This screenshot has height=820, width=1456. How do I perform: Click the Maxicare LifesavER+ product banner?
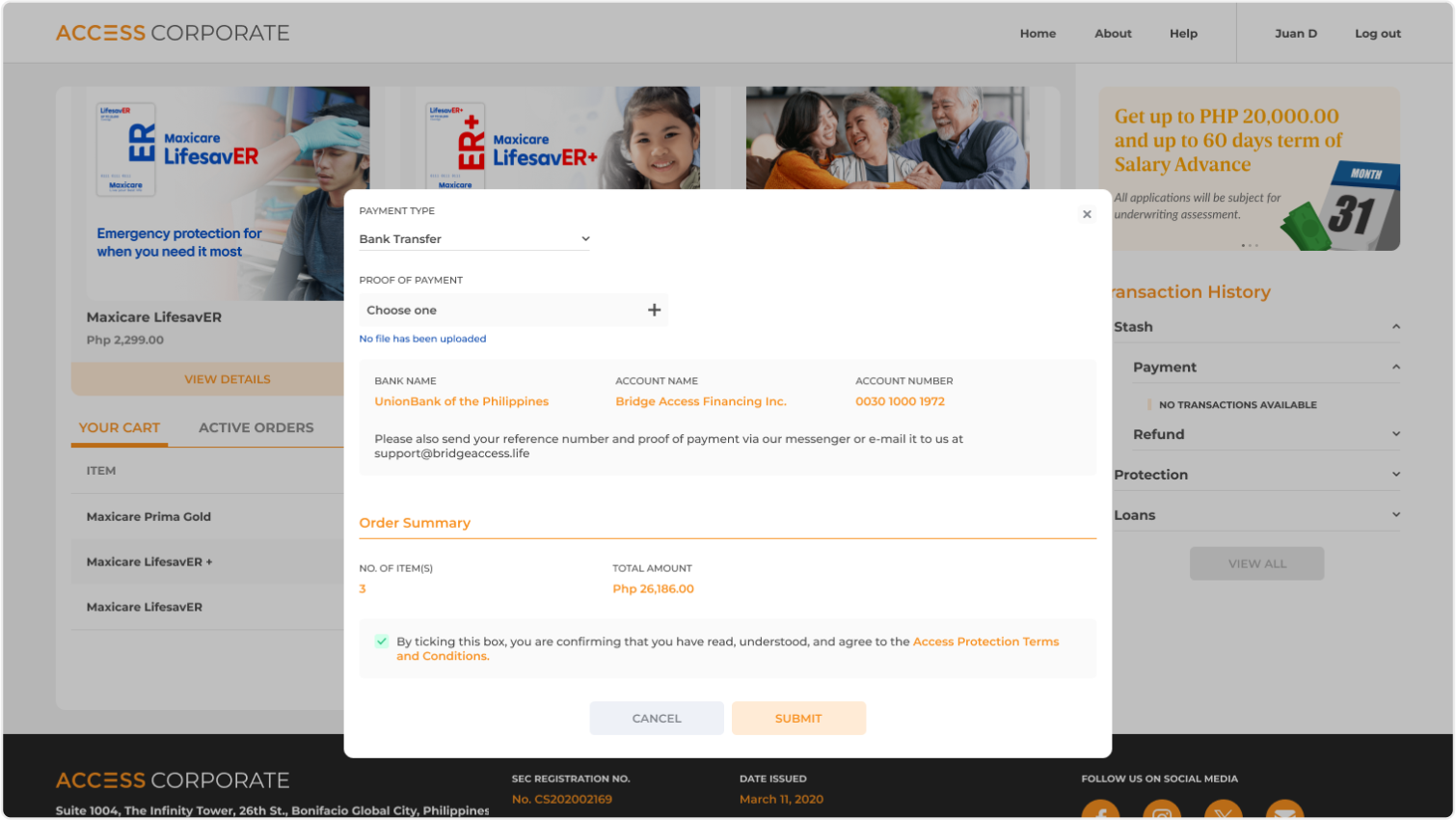click(x=558, y=138)
